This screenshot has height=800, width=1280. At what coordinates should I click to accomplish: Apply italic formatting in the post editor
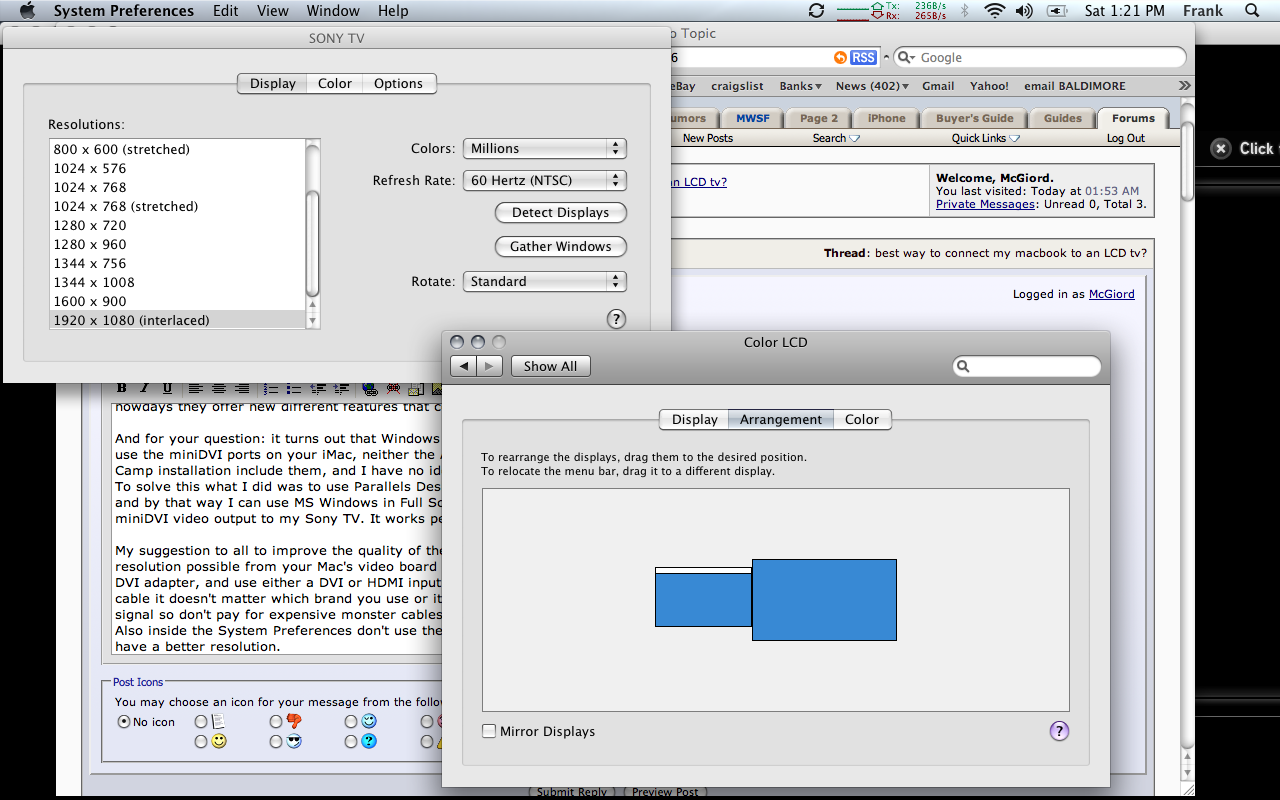click(144, 389)
